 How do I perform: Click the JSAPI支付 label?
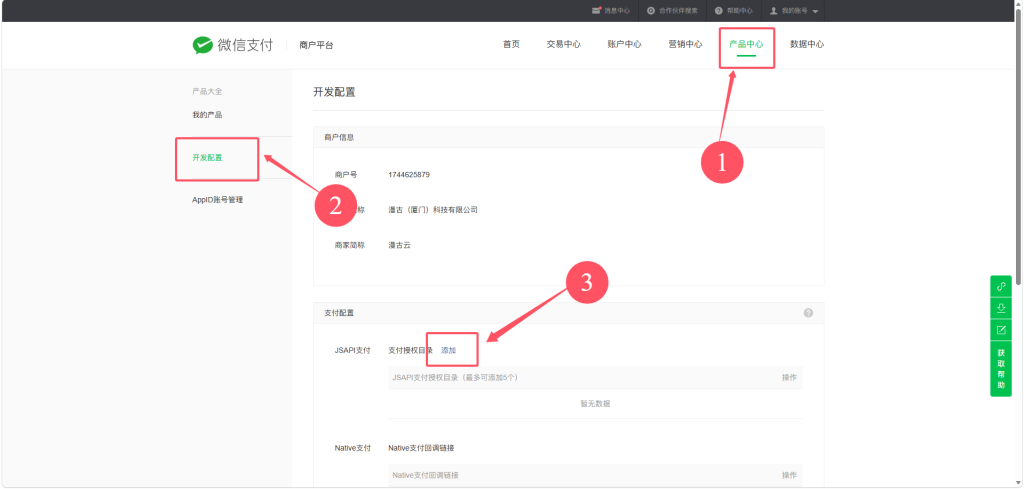[352, 351]
